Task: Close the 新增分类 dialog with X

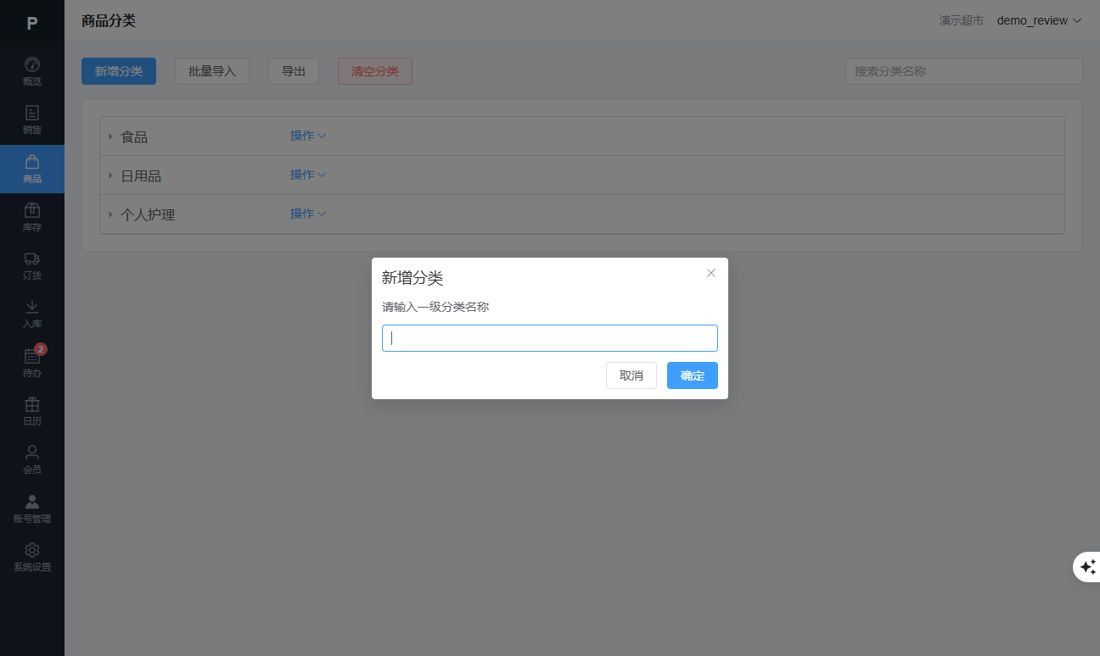Action: point(711,273)
